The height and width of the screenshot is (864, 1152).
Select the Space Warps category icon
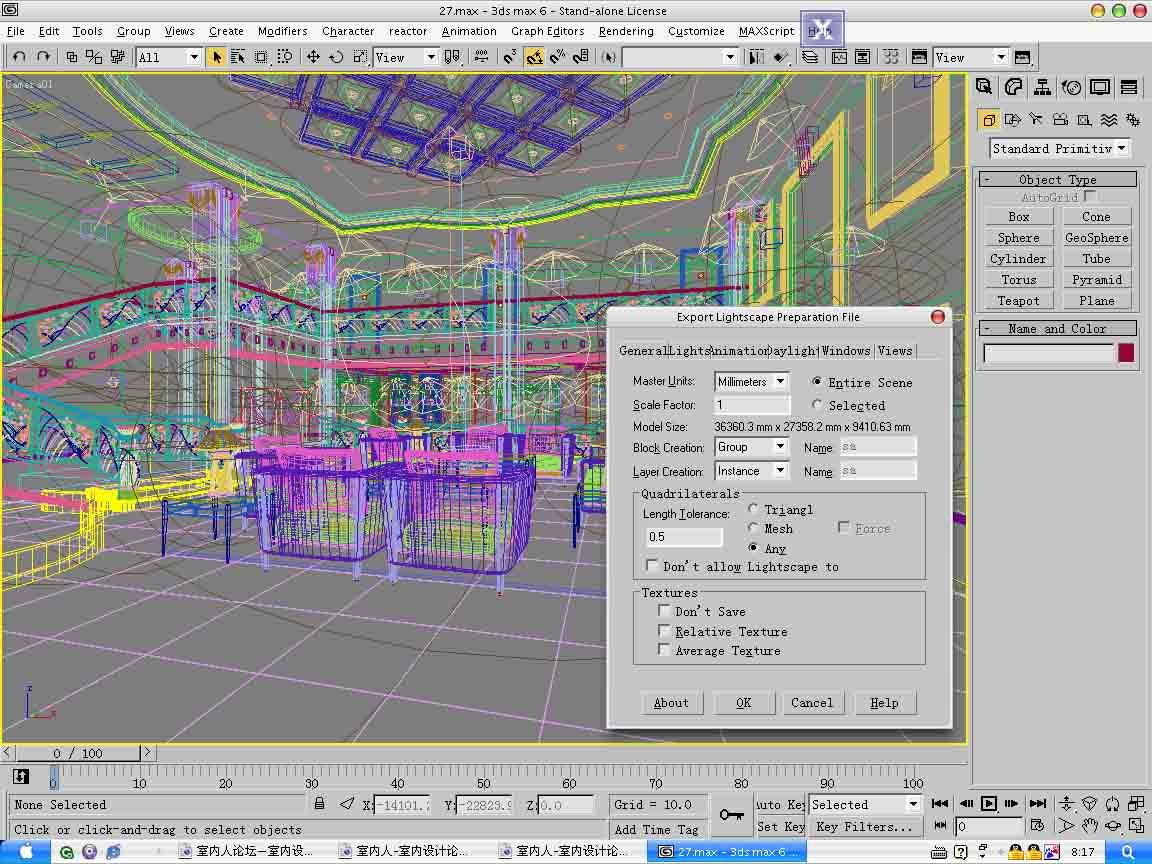1109,120
